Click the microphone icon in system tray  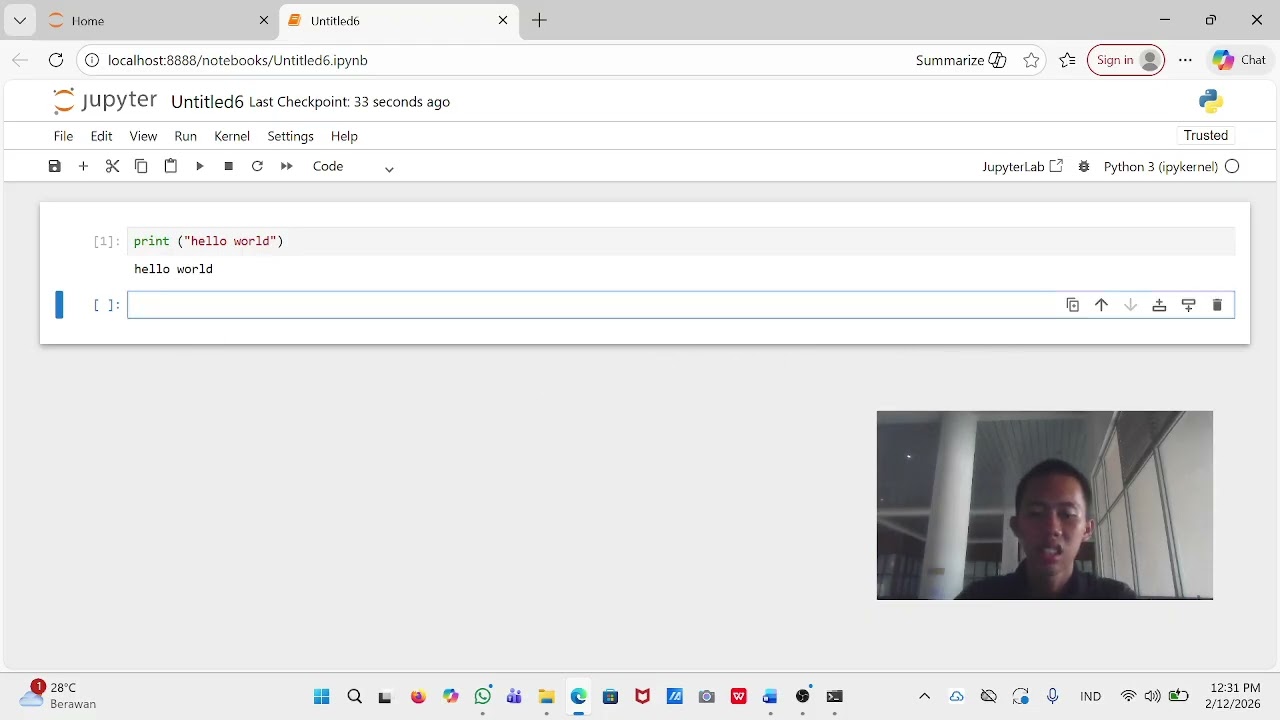(x=1052, y=696)
